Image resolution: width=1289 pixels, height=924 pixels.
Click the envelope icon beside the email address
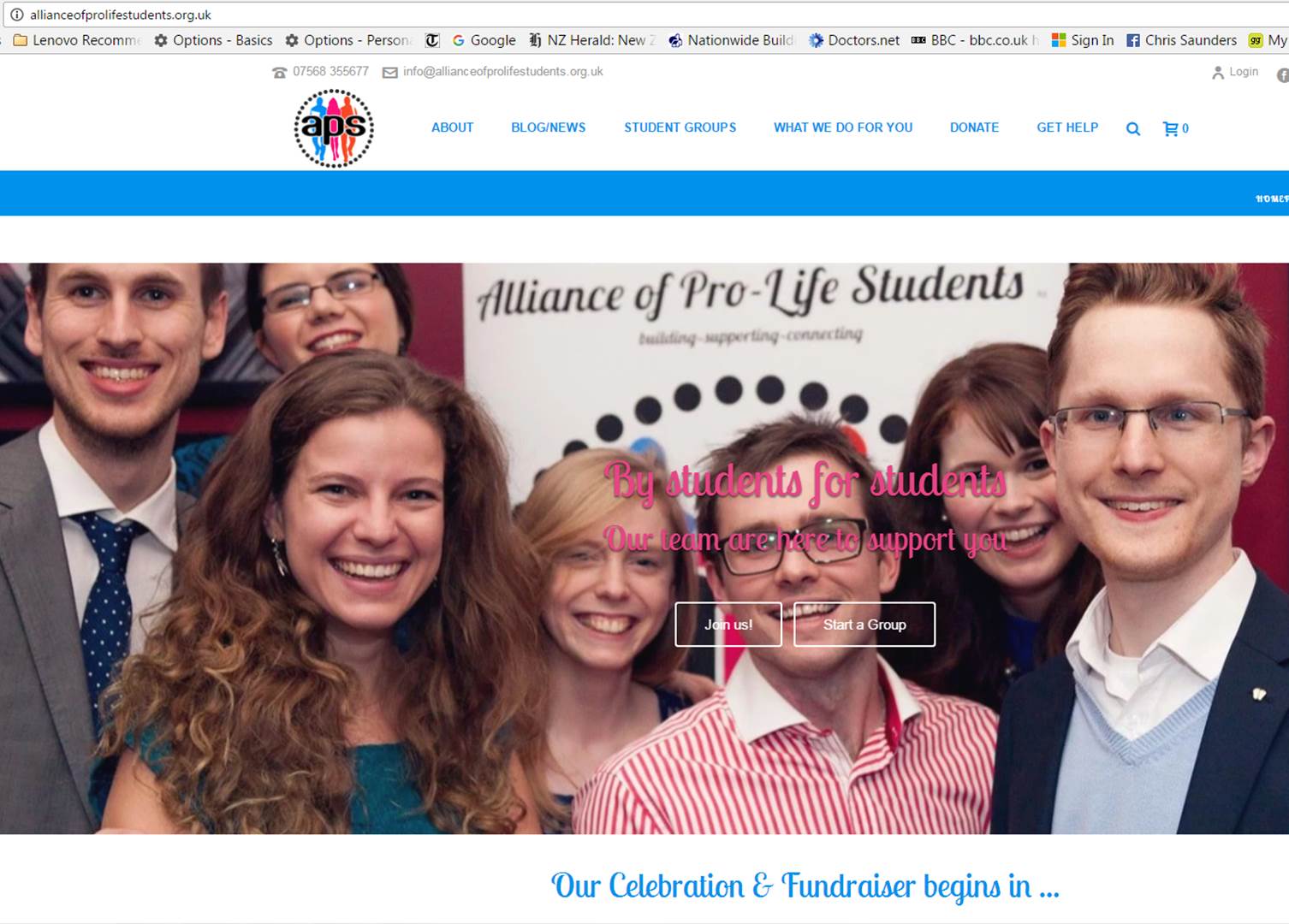coord(389,73)
